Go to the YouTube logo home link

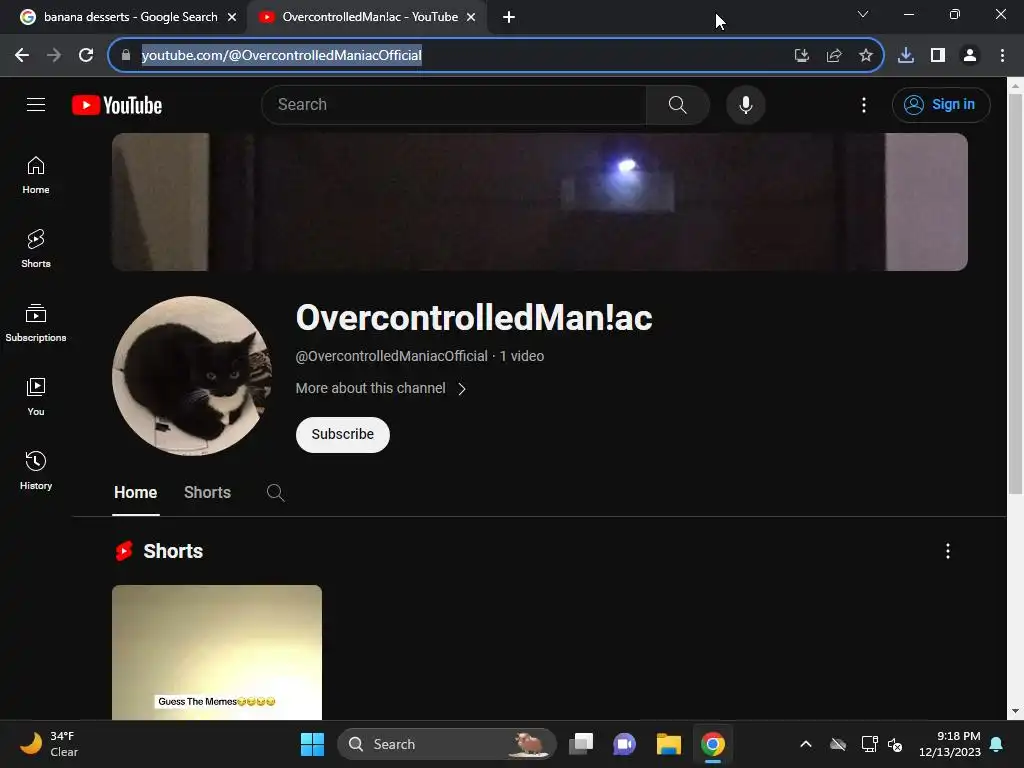(117, 105)
